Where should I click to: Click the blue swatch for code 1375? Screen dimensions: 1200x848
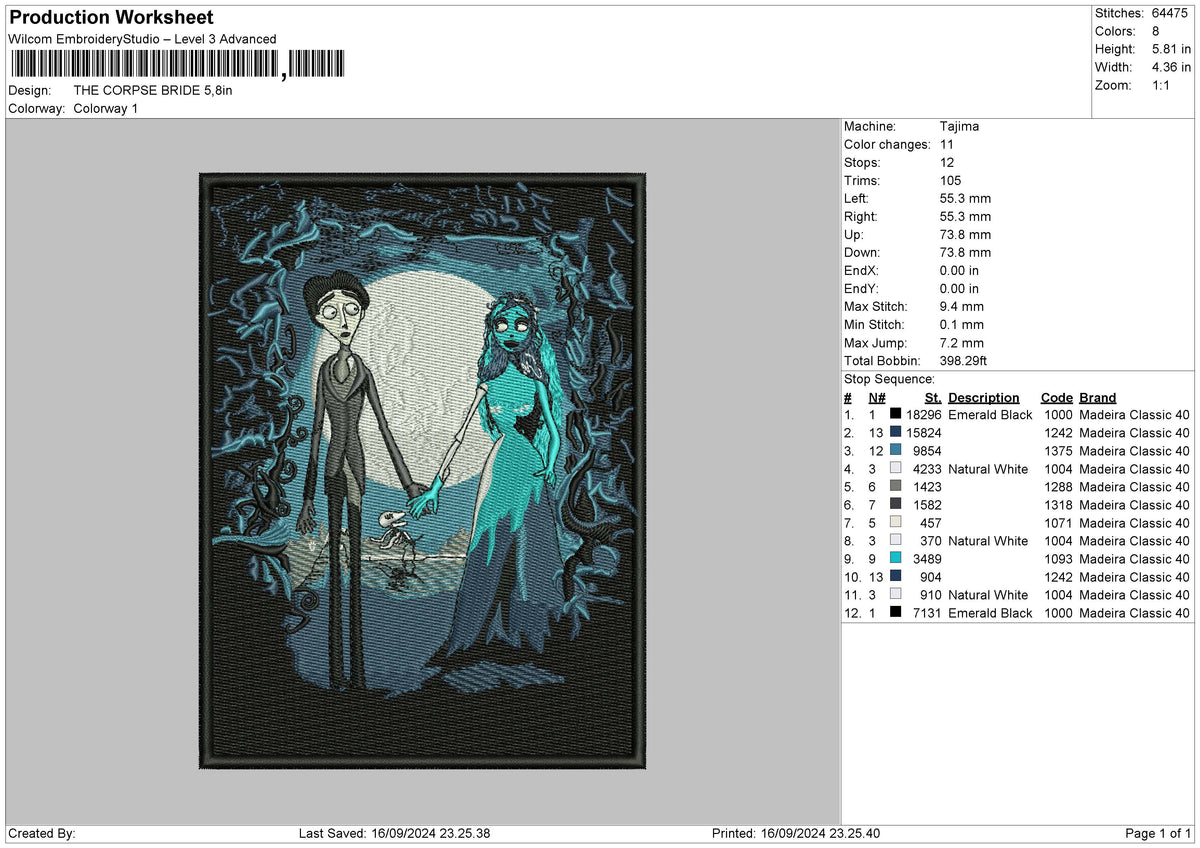(895, 451)
